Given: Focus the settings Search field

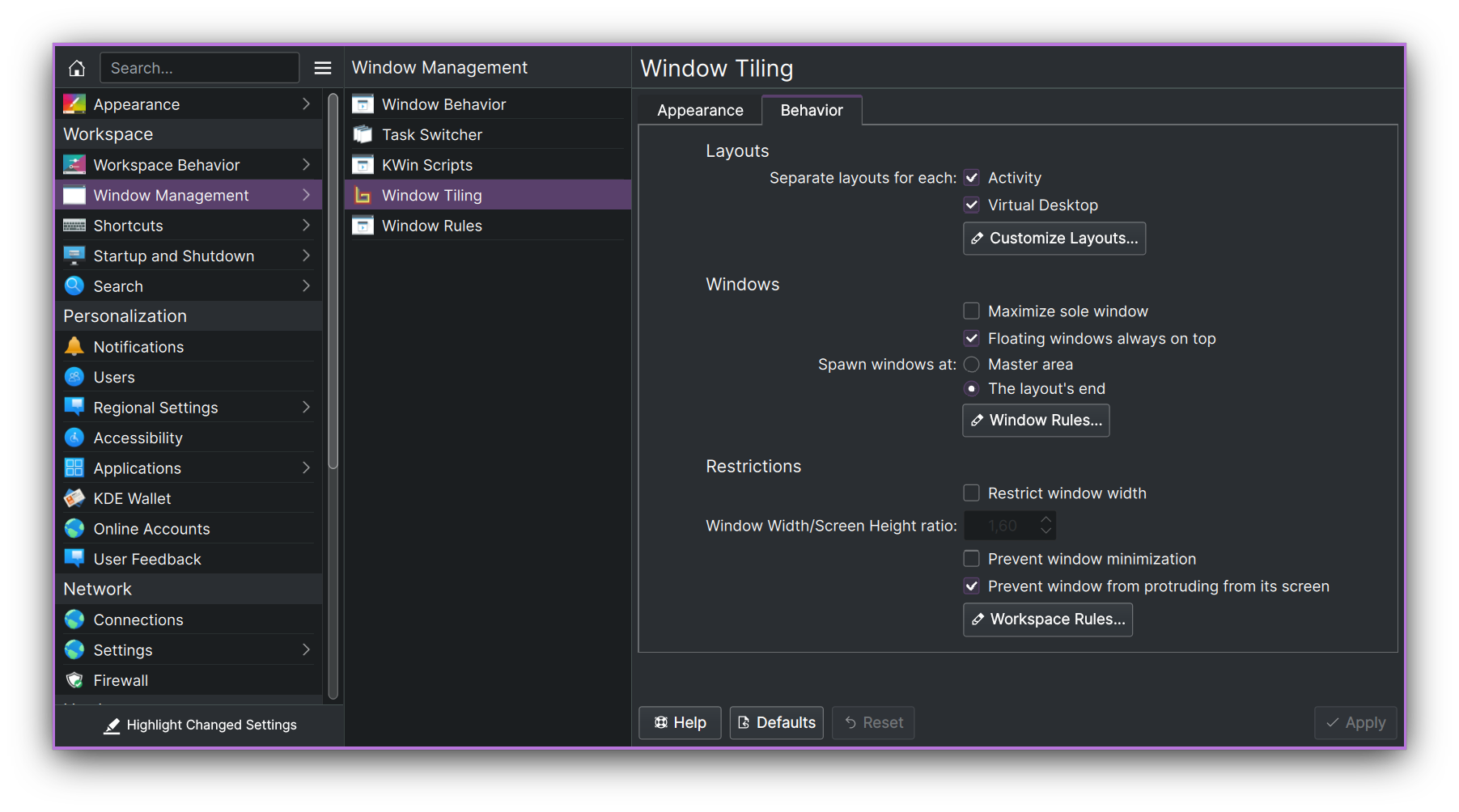Looking at the screenshot, I should click(199, 68).
